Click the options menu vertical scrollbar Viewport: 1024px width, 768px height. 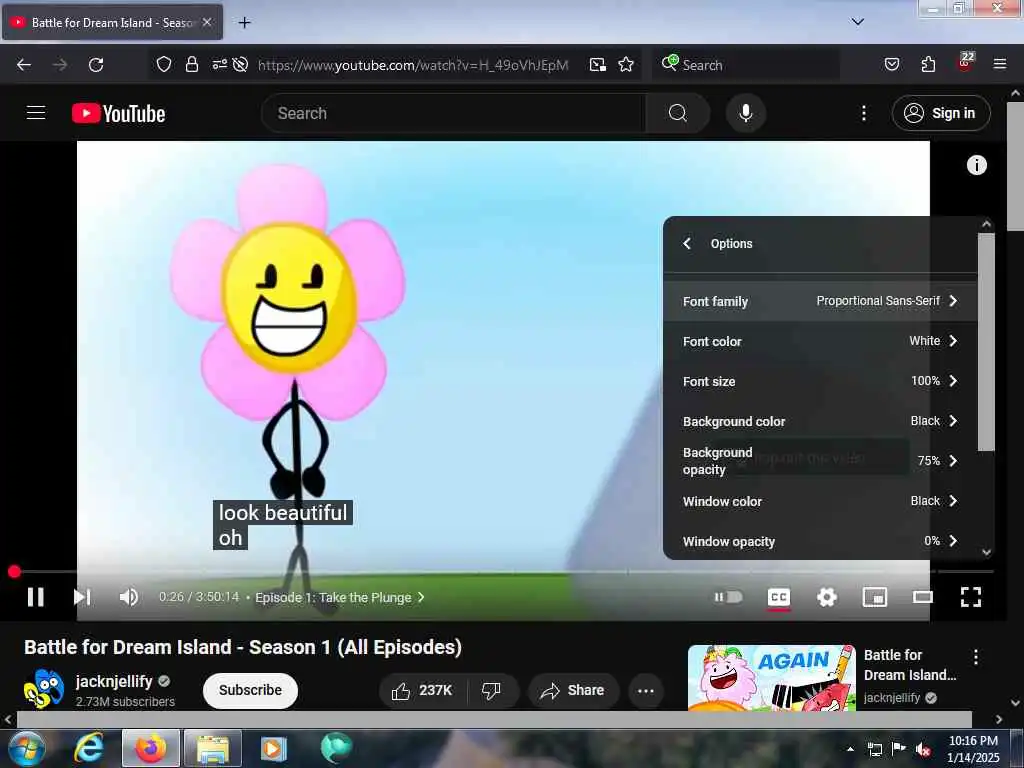(986, 342)
